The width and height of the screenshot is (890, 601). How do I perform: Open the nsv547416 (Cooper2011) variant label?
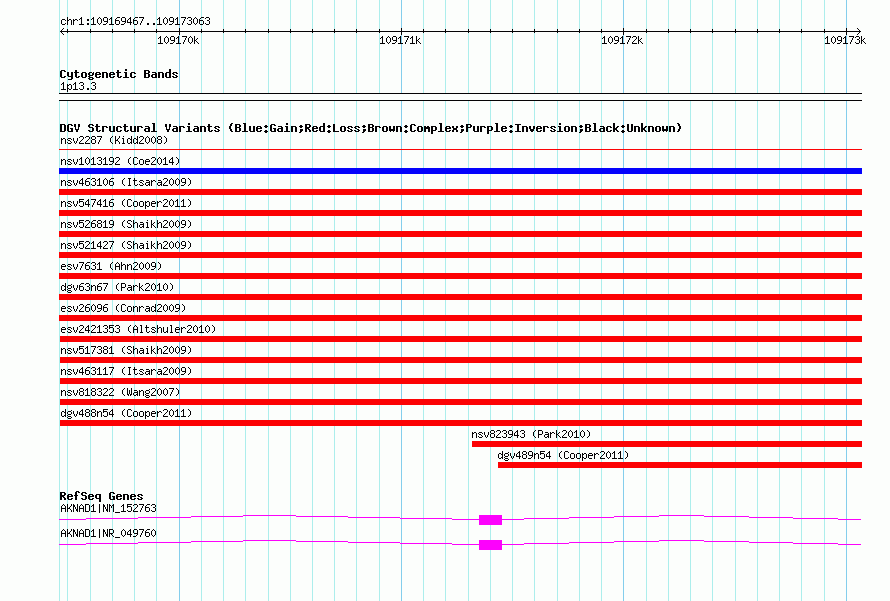[126, 203]
